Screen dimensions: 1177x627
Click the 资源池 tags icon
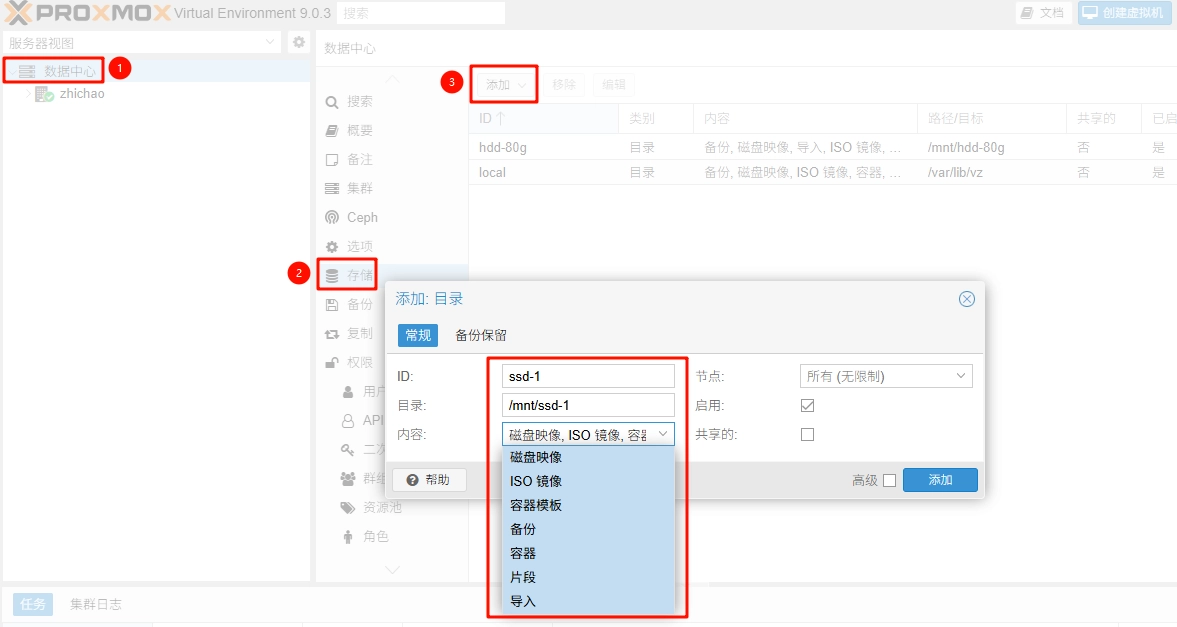[348, 508]
